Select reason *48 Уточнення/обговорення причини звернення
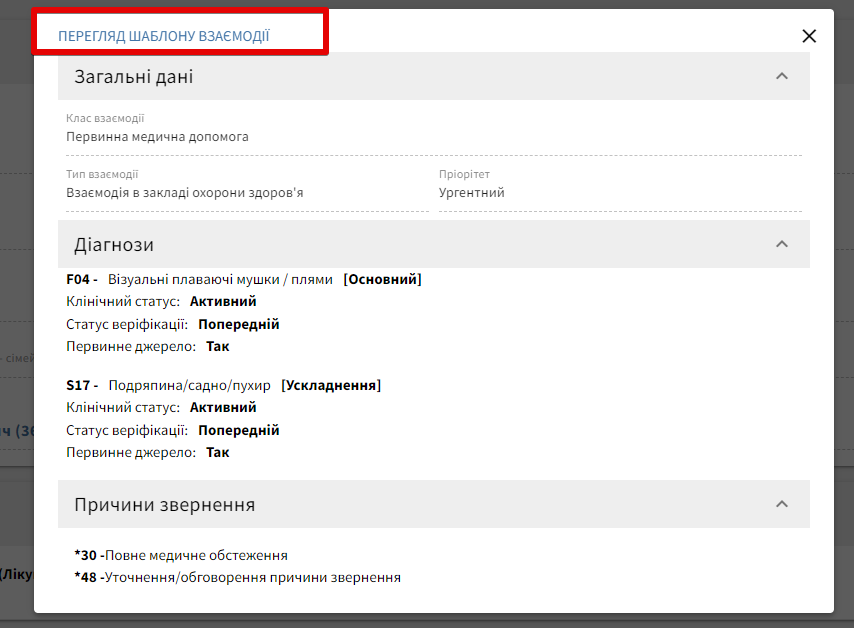 (x=237, y=577)
